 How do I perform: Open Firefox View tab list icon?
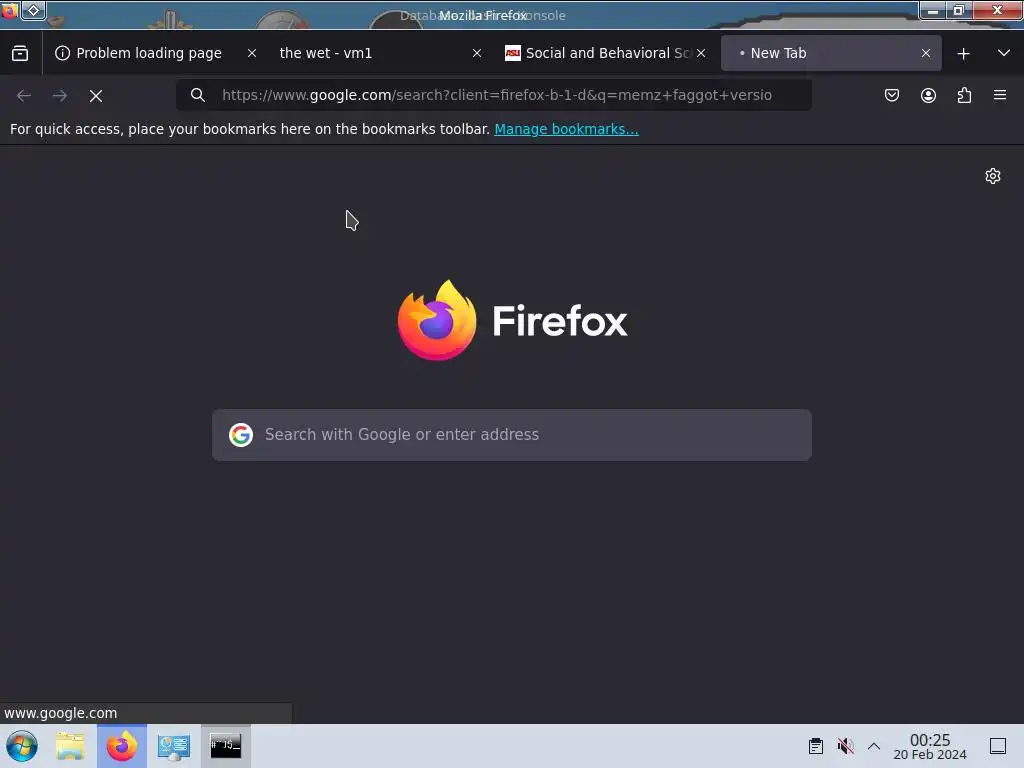pos(20,54)
